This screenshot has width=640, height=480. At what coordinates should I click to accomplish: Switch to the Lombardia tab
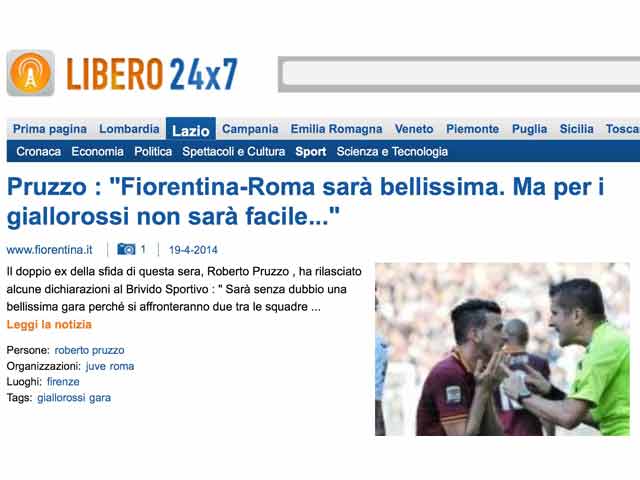coord(129,129)
